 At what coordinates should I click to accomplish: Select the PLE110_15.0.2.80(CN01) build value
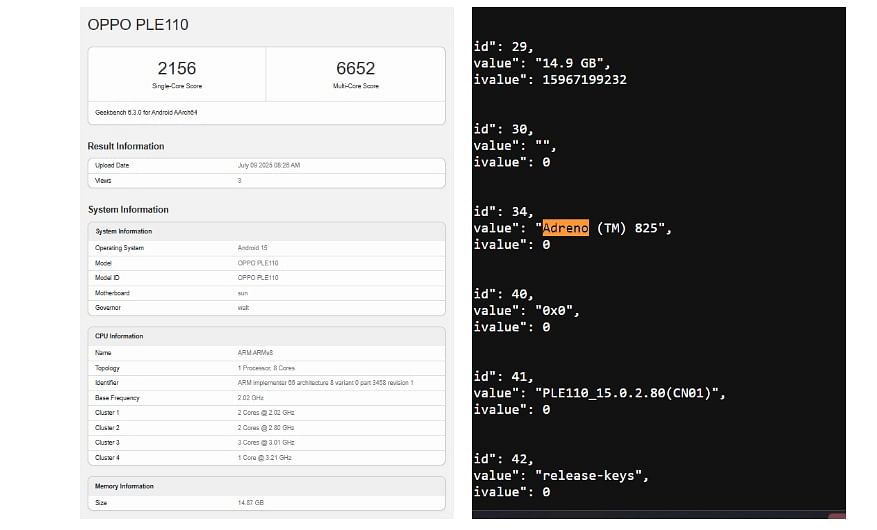pyautogui.click(x=626, y=393)
